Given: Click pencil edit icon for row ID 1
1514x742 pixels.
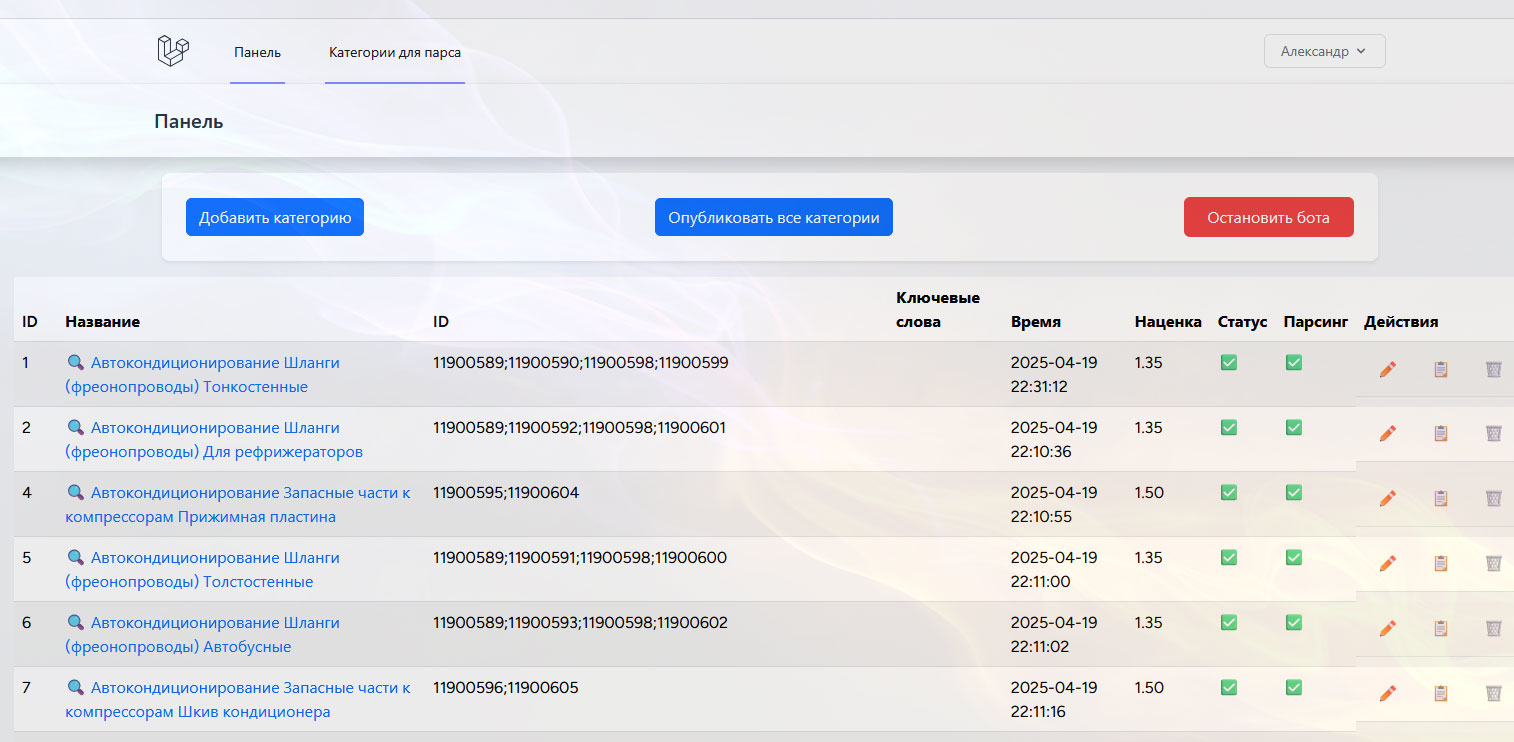Looking at the screenshot, I should (x=1387, y=369).
